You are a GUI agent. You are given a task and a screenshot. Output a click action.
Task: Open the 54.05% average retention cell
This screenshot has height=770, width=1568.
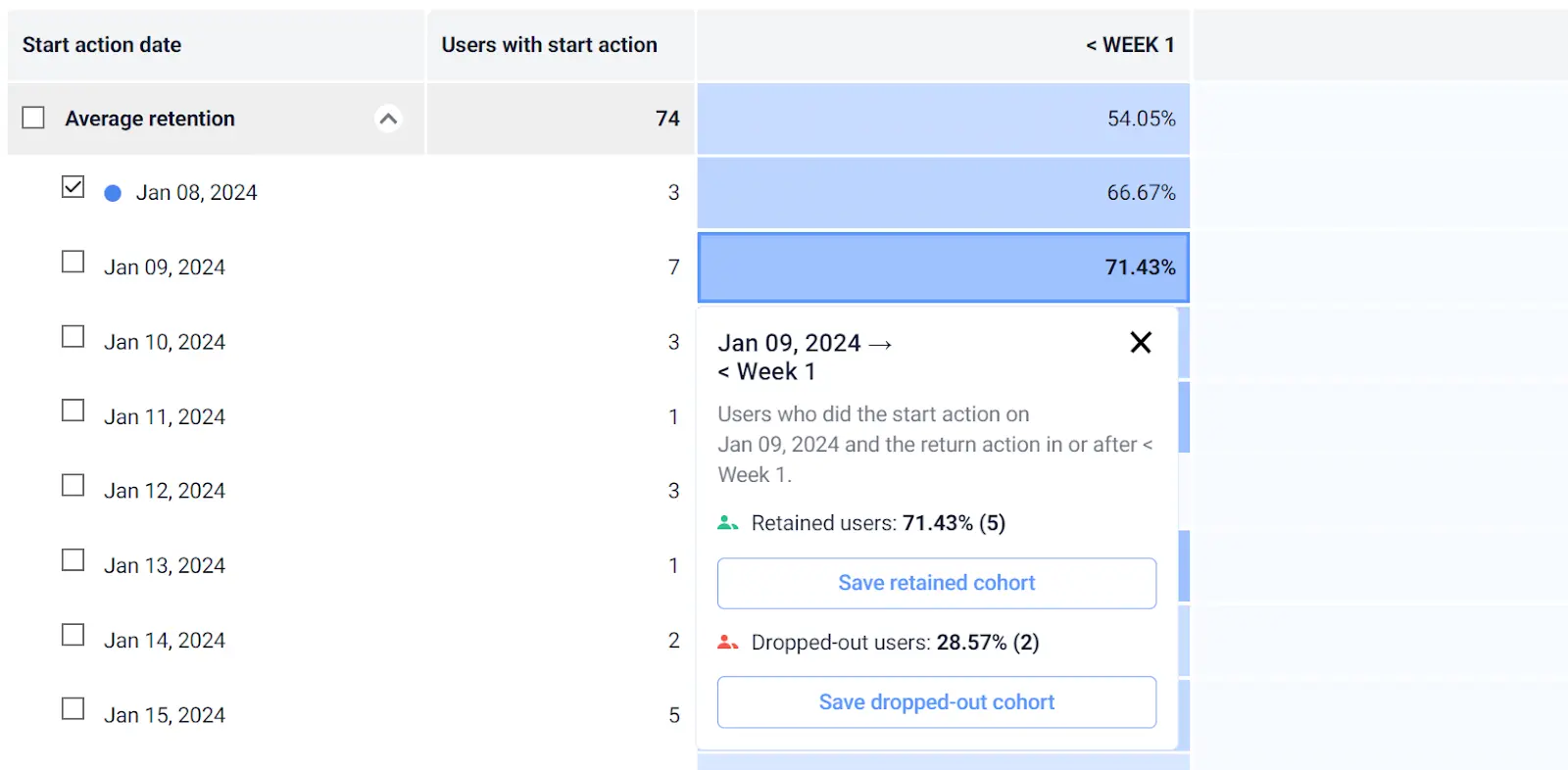click(943, 119)
